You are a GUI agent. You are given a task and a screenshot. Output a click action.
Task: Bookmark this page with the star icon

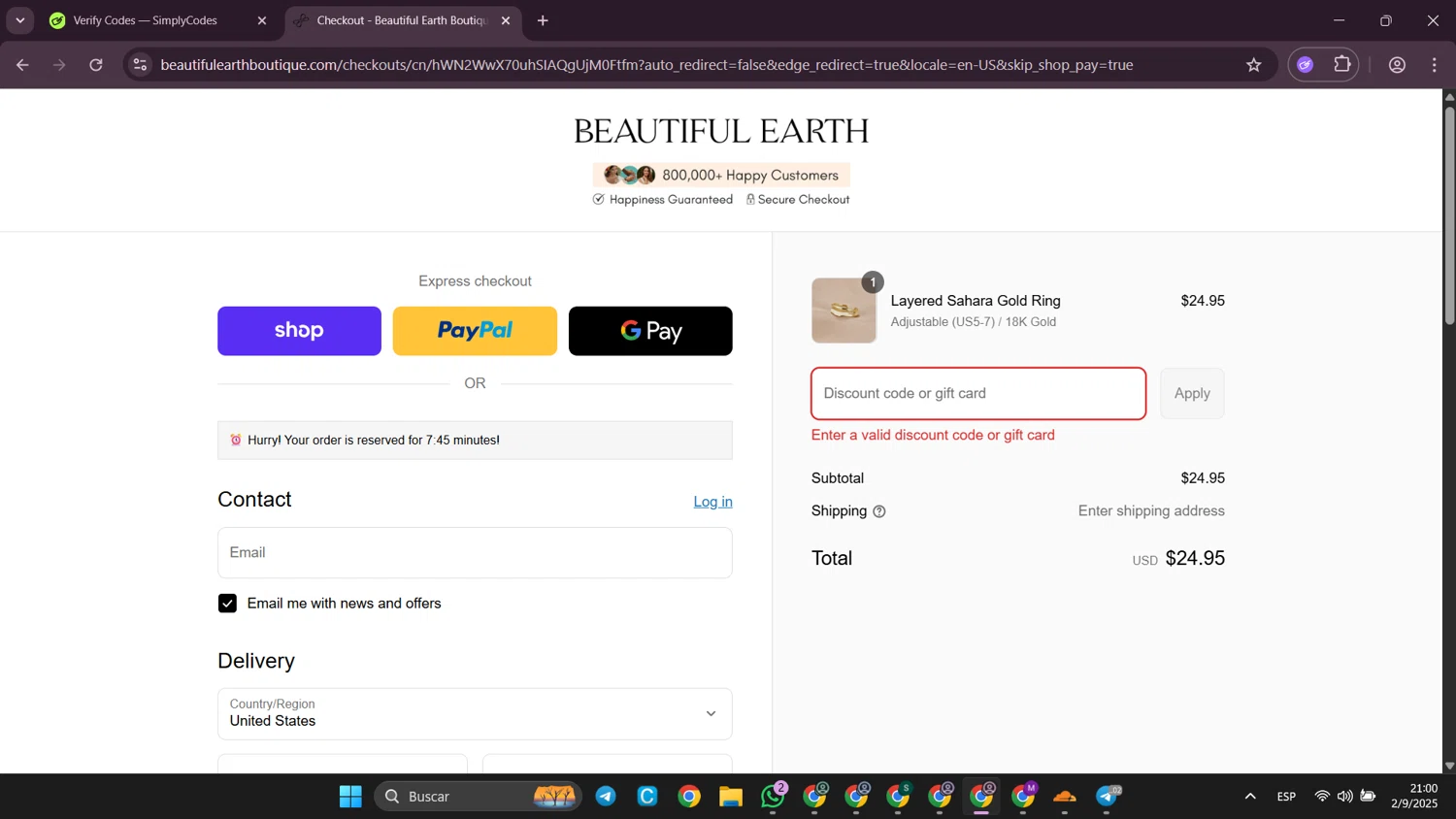tap(1254, 65)
